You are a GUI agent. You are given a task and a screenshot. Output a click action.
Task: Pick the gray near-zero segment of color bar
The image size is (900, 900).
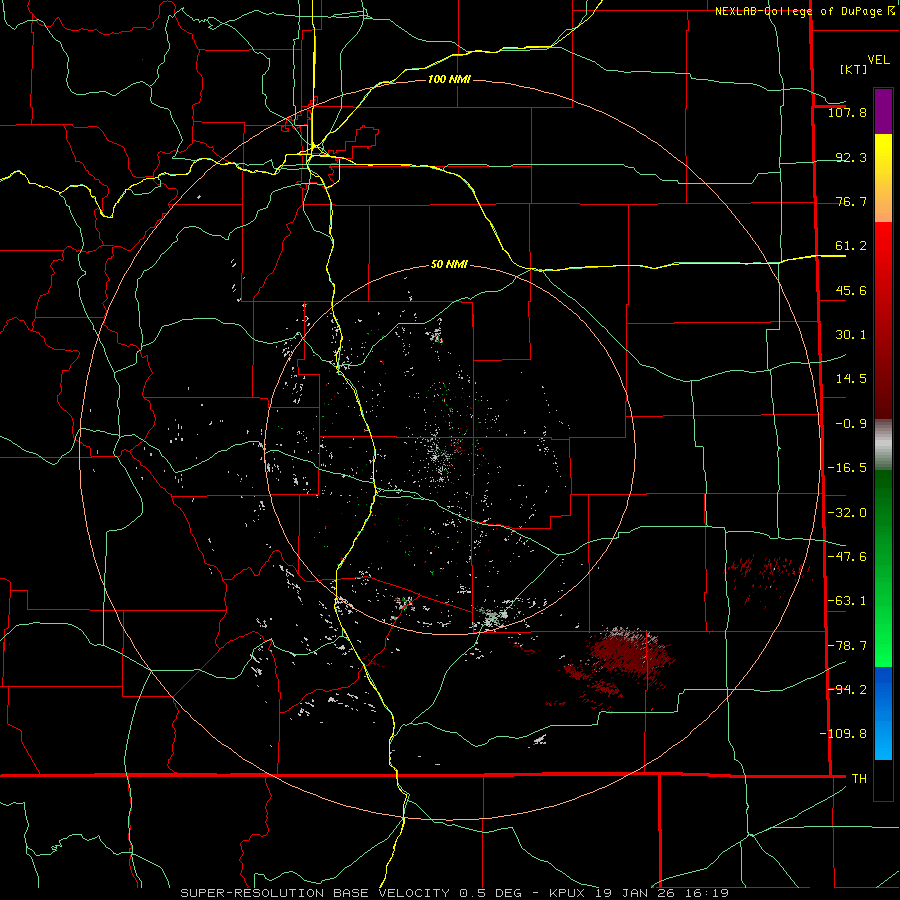(x=883, y=443)
